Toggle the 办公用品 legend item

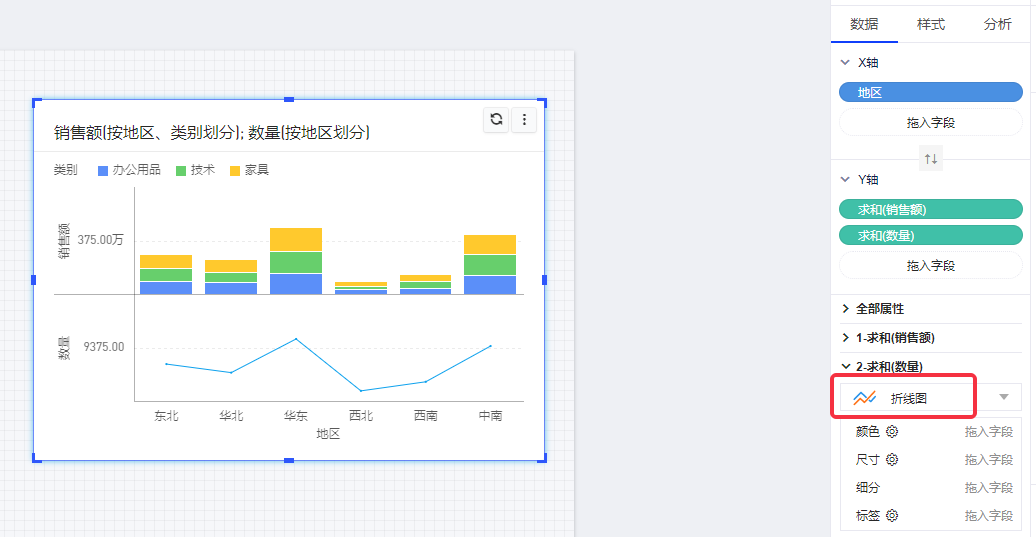pos(129,170)
